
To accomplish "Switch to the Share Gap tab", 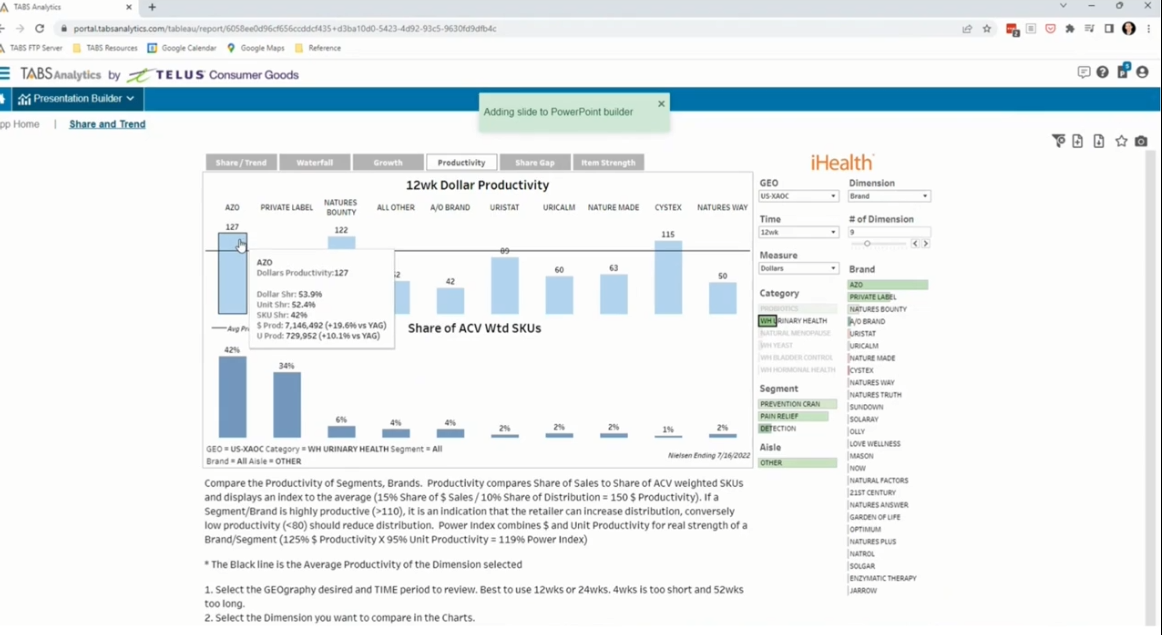I will (x=534, y=162).
